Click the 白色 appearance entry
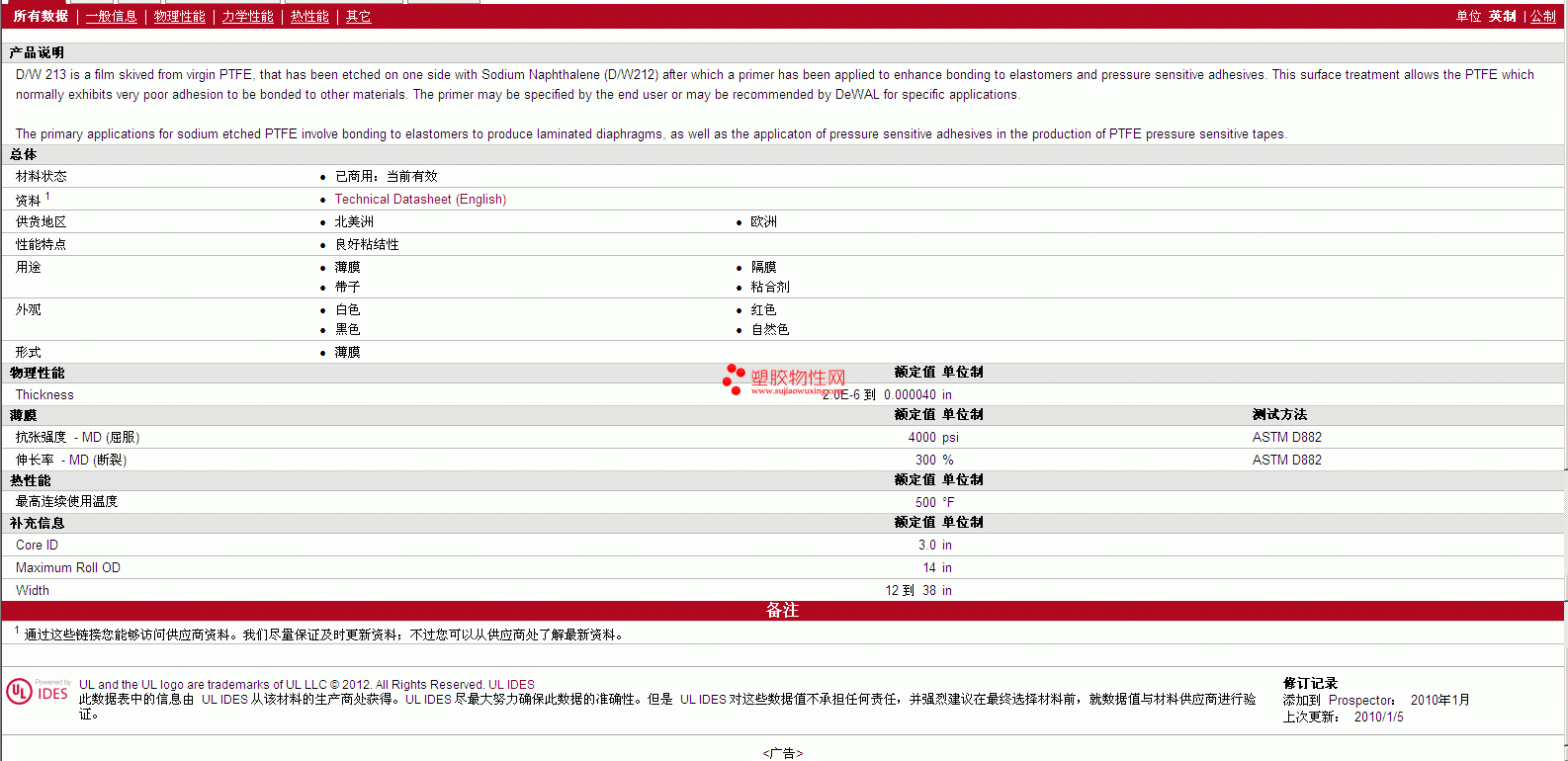This screenshot has width=1568, height=761. (347, 309)
